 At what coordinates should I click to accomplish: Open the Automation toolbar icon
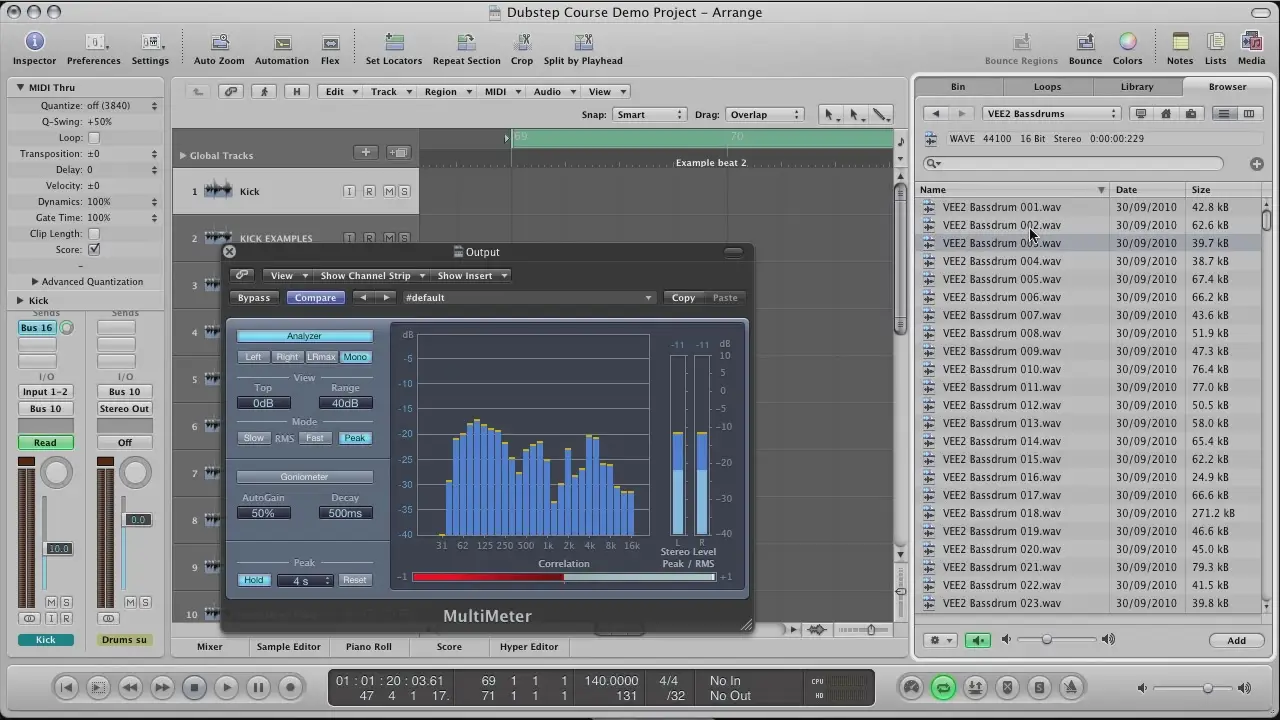(282, 43)
